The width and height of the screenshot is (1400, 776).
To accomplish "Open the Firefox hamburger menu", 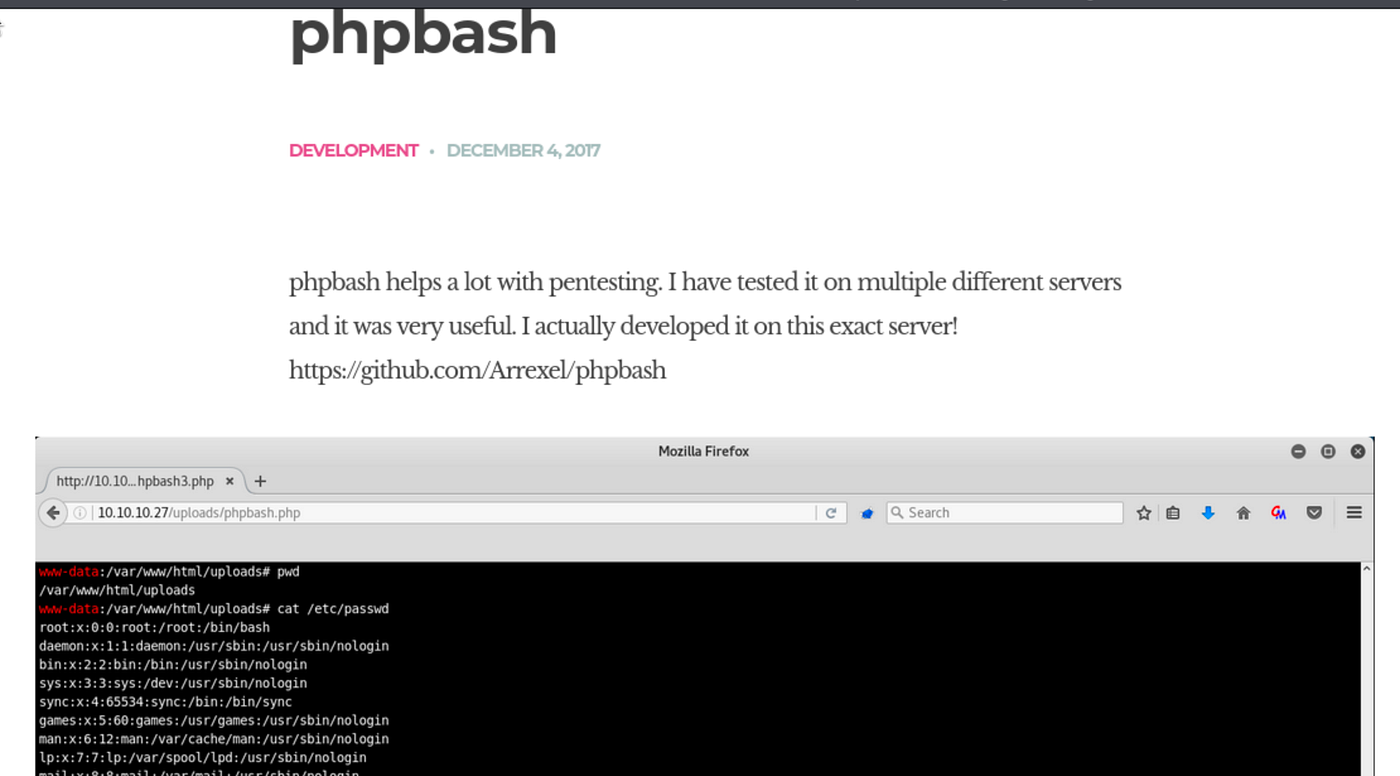I will 1354,513.
